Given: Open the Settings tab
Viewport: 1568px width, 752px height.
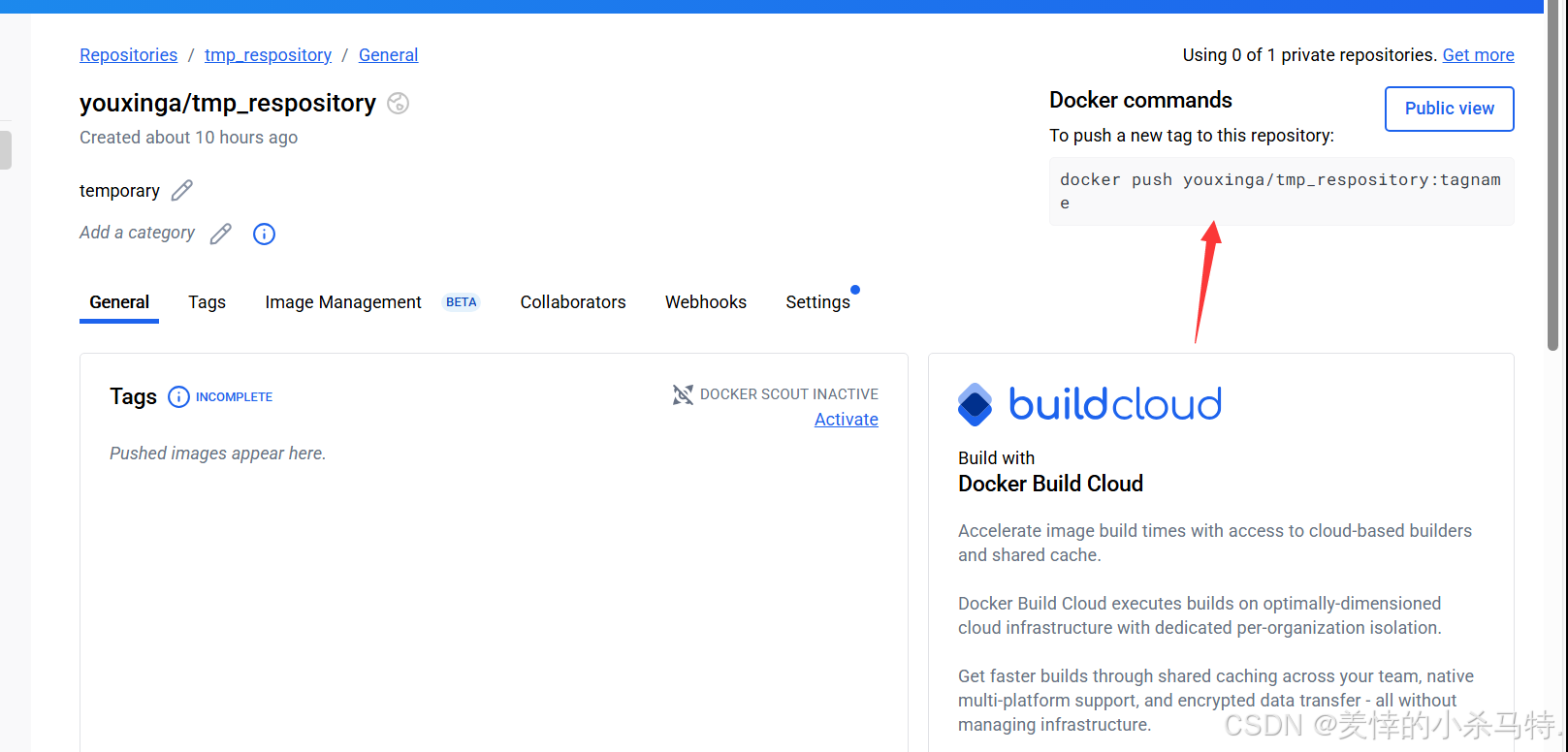Looking at the screenshot, I should coord(817,302).
